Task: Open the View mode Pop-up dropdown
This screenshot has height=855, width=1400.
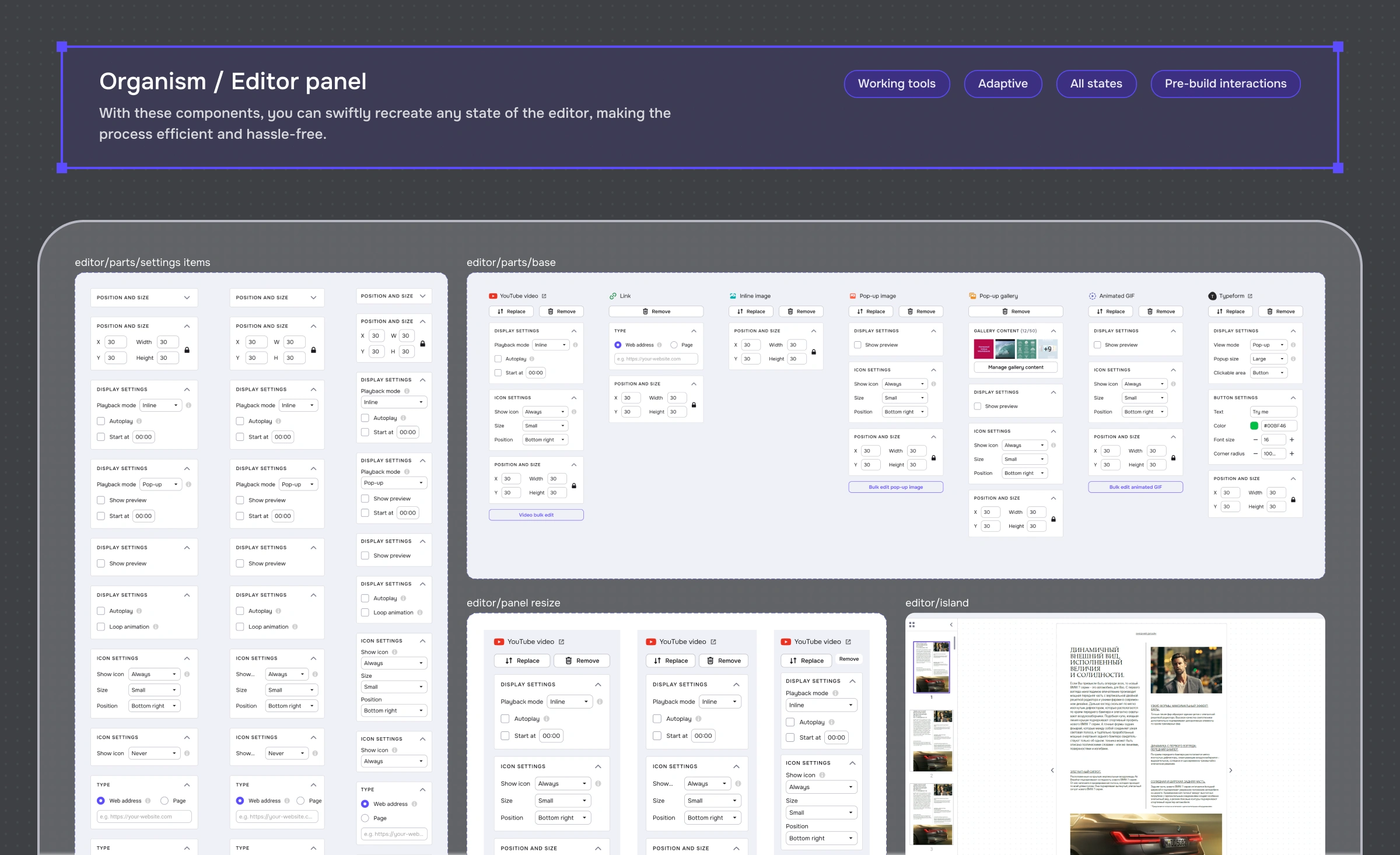Action: click(x=1268, y=345)
